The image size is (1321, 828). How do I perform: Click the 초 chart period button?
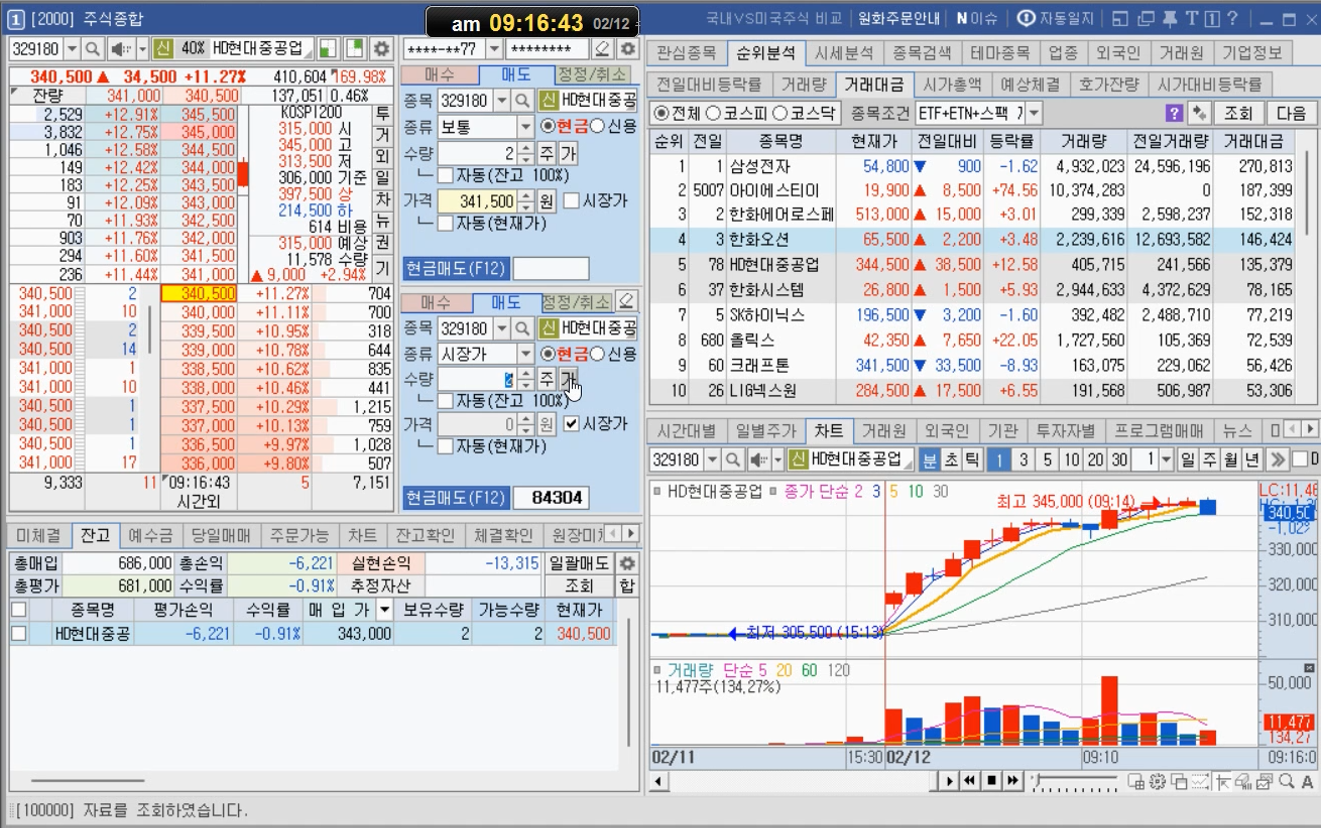950,459
